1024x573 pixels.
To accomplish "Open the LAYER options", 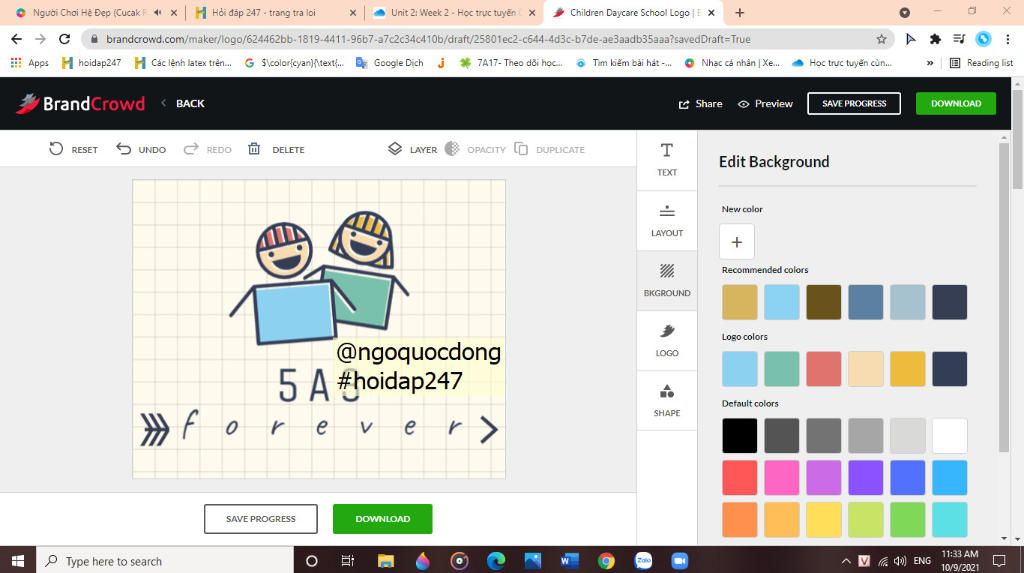I will click(x=412, y=149).
